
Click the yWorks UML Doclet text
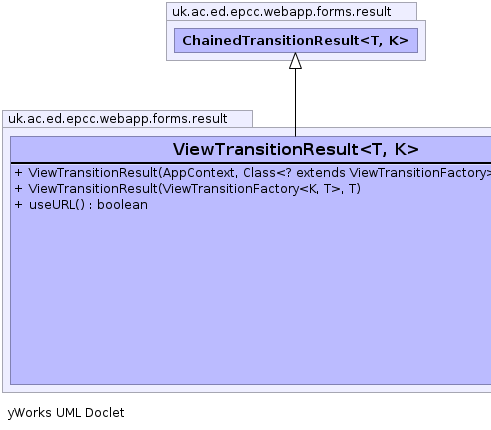click(66, 413)
